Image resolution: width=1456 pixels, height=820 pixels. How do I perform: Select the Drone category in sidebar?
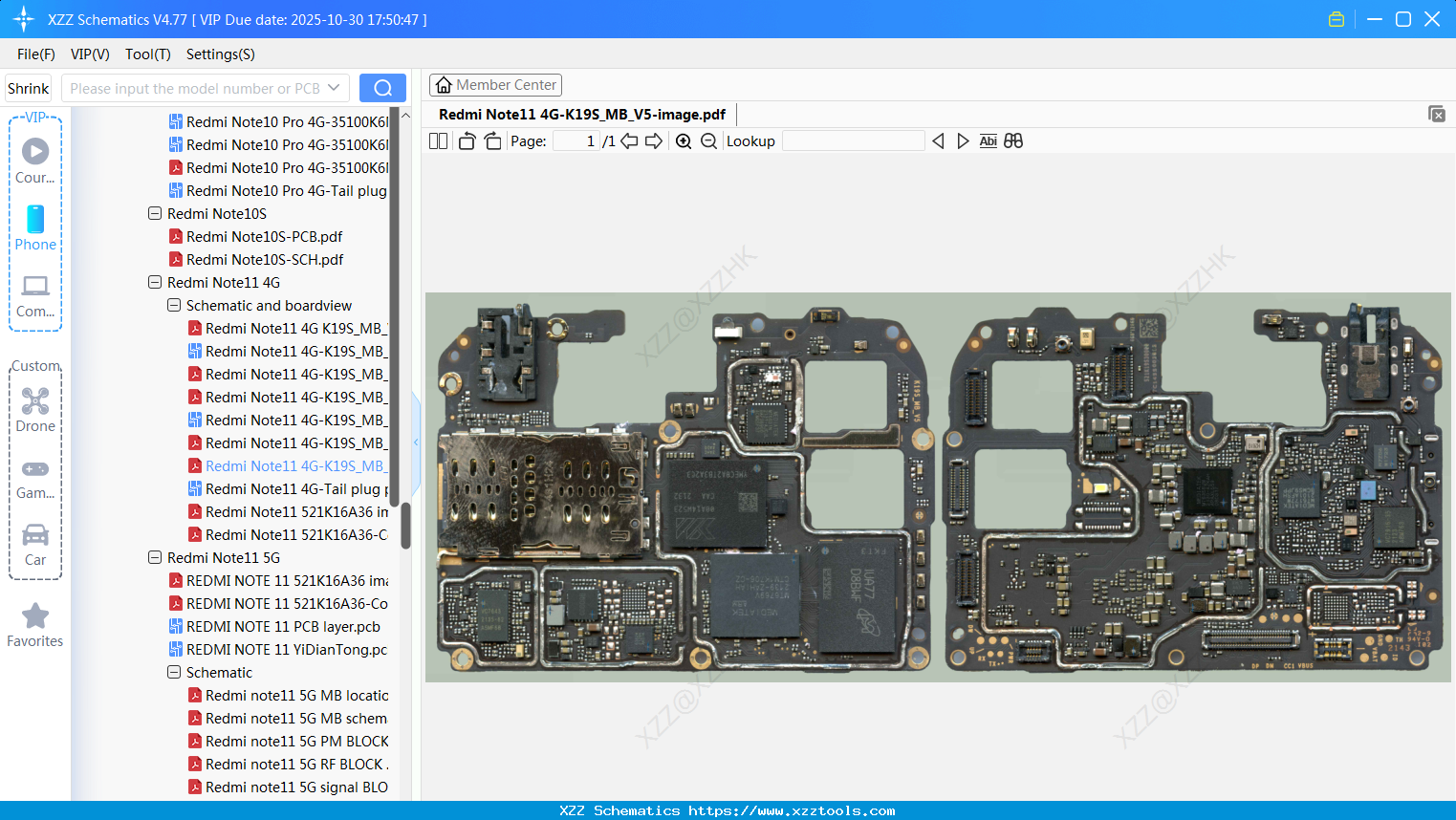pos(34,411)
